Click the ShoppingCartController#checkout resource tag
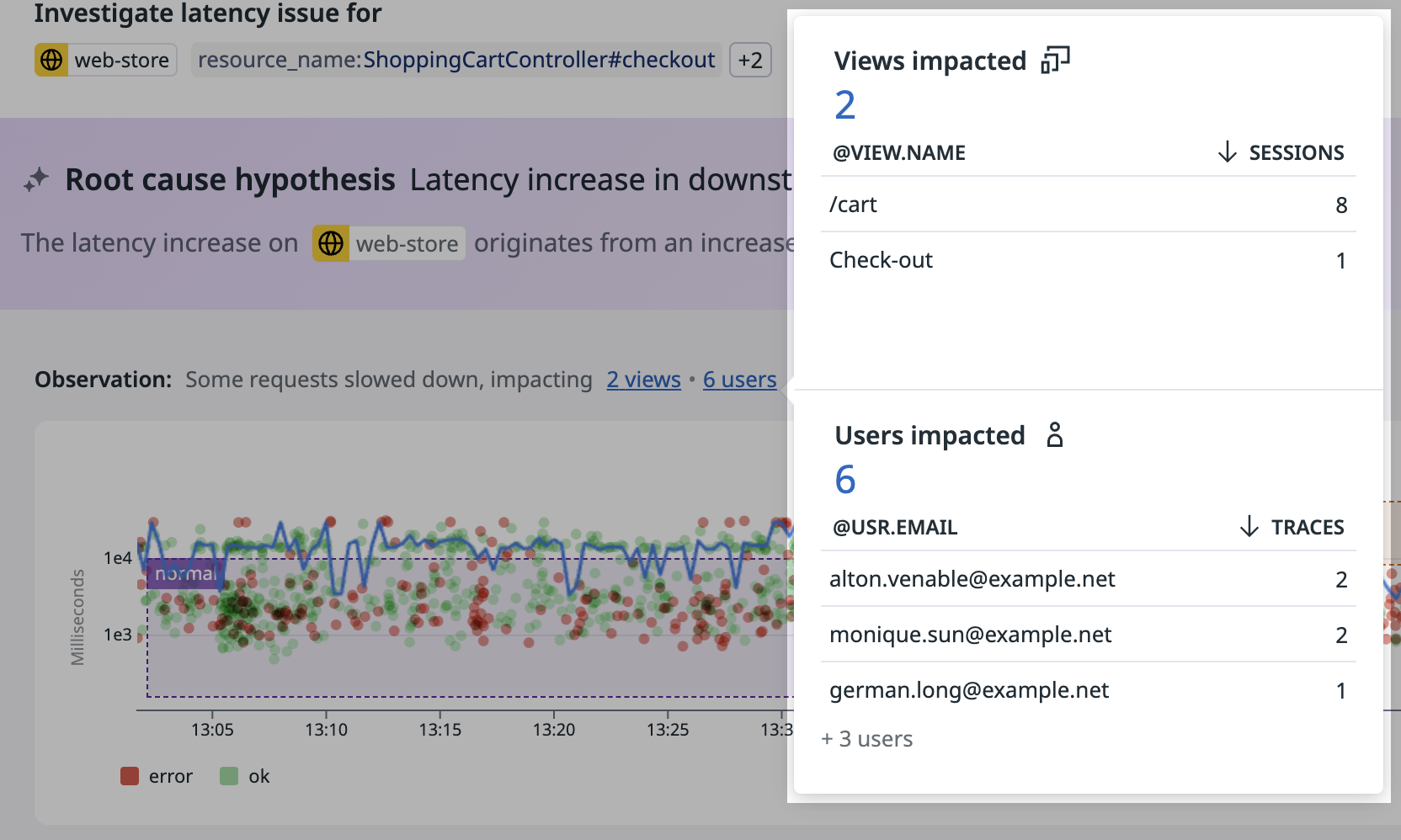The height and width of the screenshot is (840, 1401). click(455, 60)
